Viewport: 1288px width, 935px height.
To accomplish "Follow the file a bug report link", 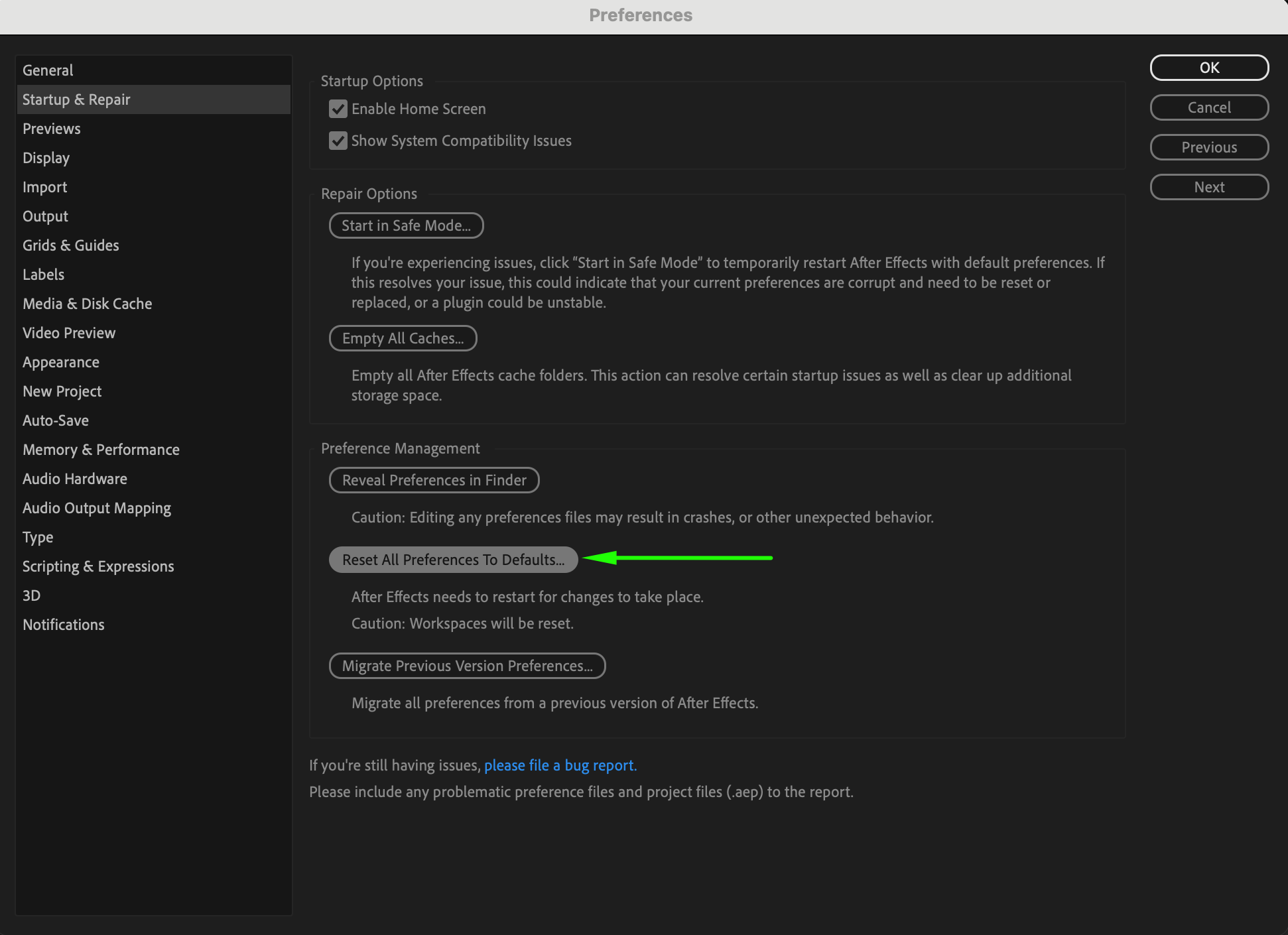I will pos(559,765).
